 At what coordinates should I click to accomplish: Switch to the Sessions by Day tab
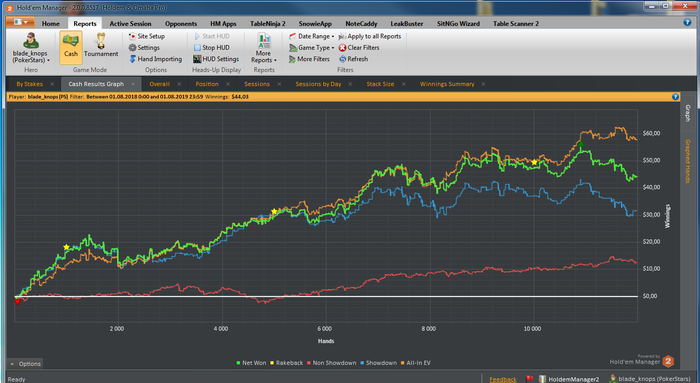pyautogui.click(x=318, y=84)
